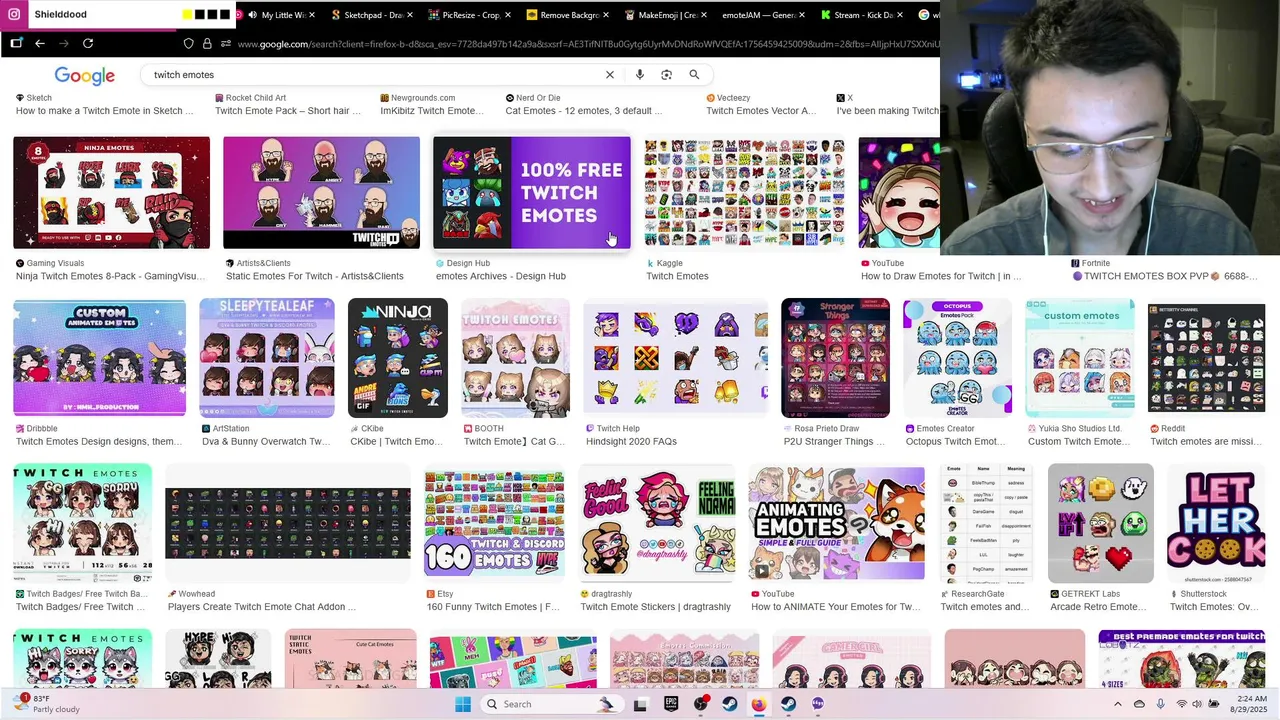Open emotes Archives - Design Hub link
This screenshot has height=720, width=1280.
(501, 276)
